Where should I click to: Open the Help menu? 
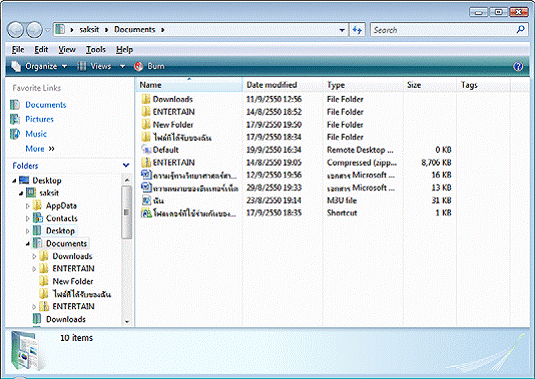click(124, 50)
